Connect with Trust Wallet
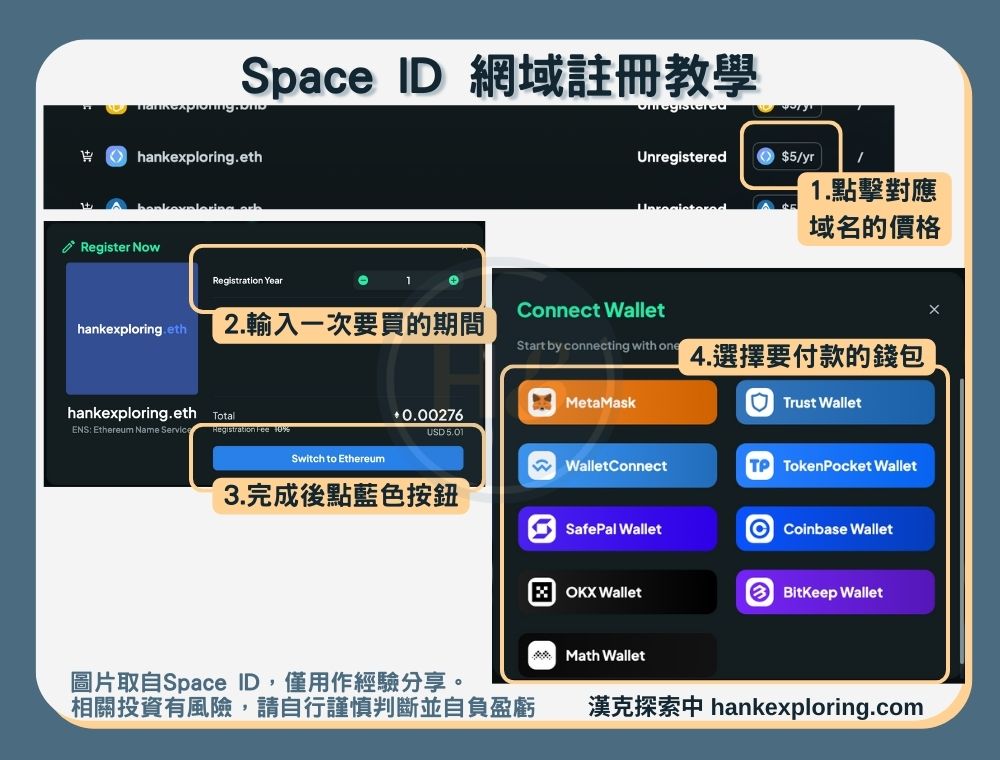Image resolution: width=1000 pixels, height=760 pixels. click(835, 402)
